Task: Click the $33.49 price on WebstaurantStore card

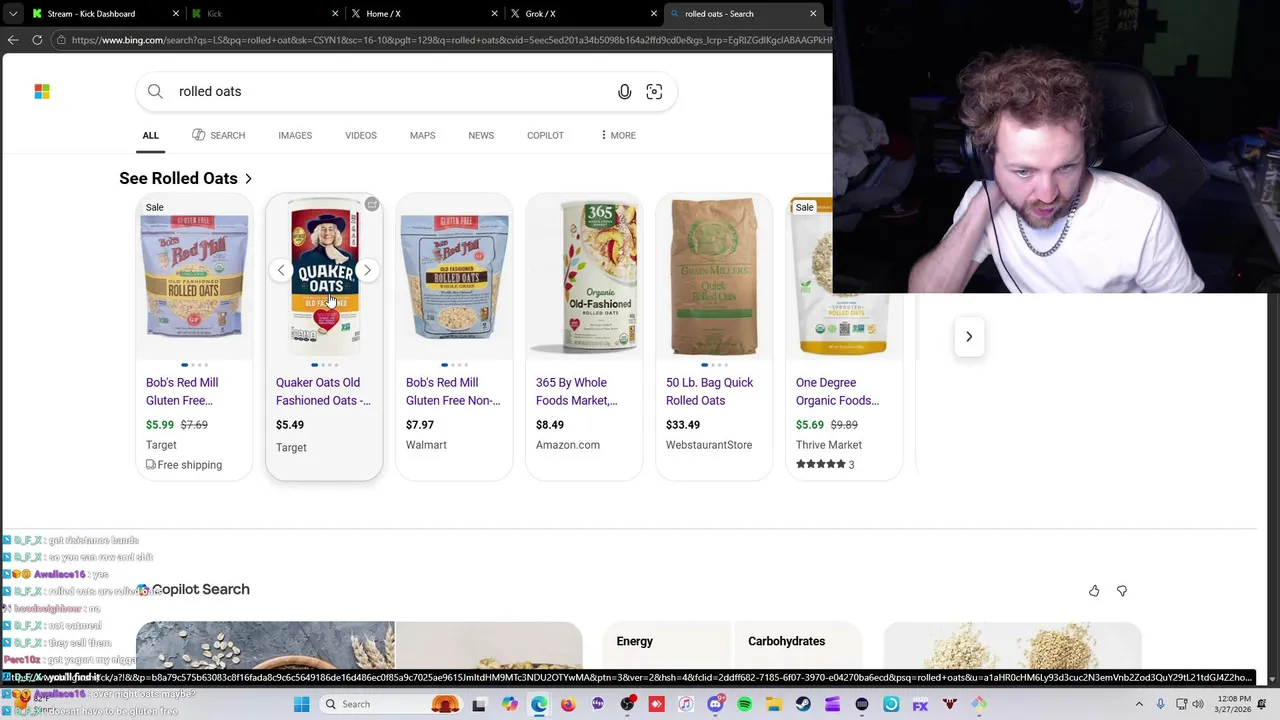Action: click(683, 425)
